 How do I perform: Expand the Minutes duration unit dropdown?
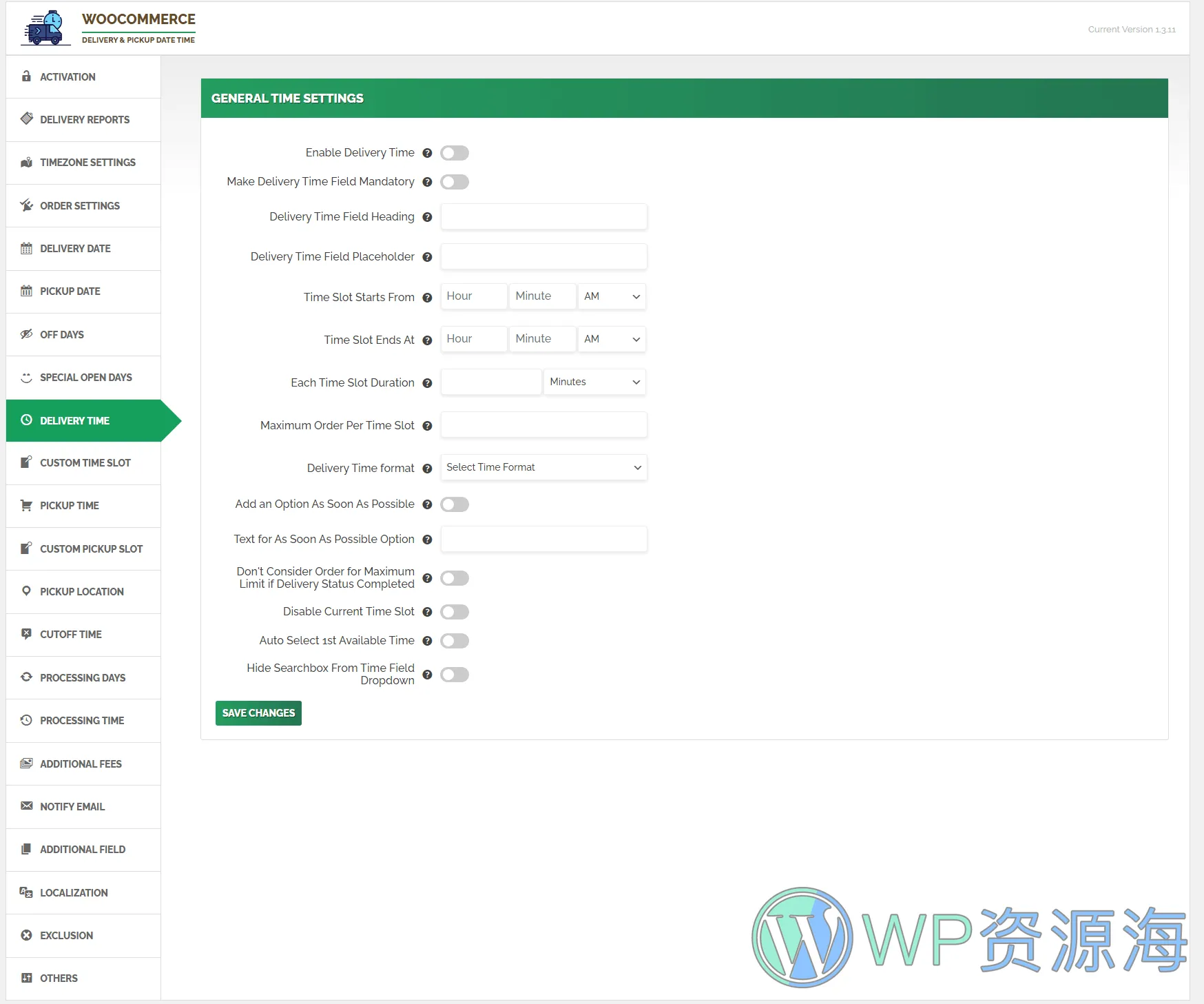click(594, 382)
